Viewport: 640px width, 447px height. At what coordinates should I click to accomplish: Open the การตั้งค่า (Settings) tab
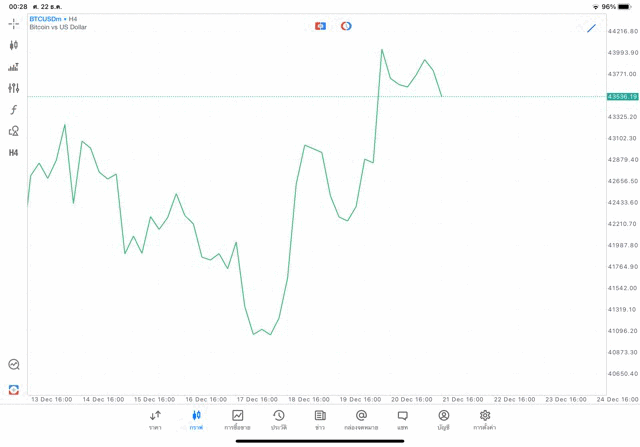pyautogui.click(x=485, y=420)
